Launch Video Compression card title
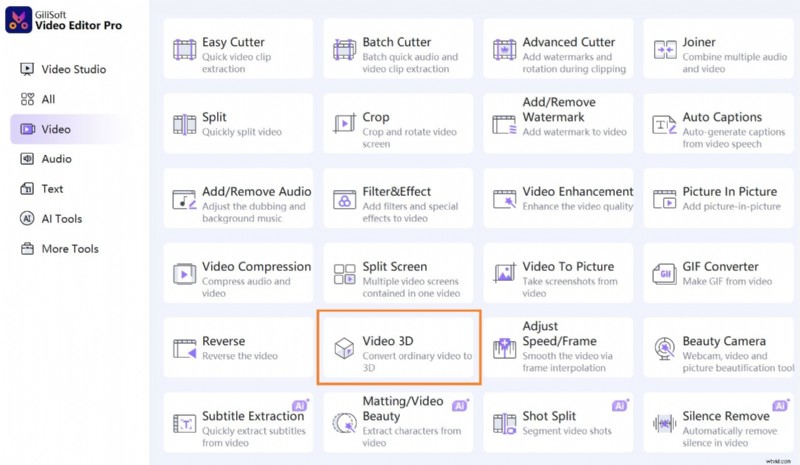Screen dimensions: 800x465 [x=256, y=266]
